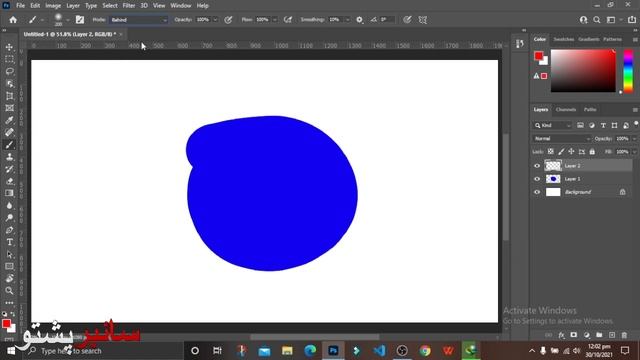Open the Image menu
Image resolution: width=640 pixels, height=360 pixels.
click(x=53, y=6)
